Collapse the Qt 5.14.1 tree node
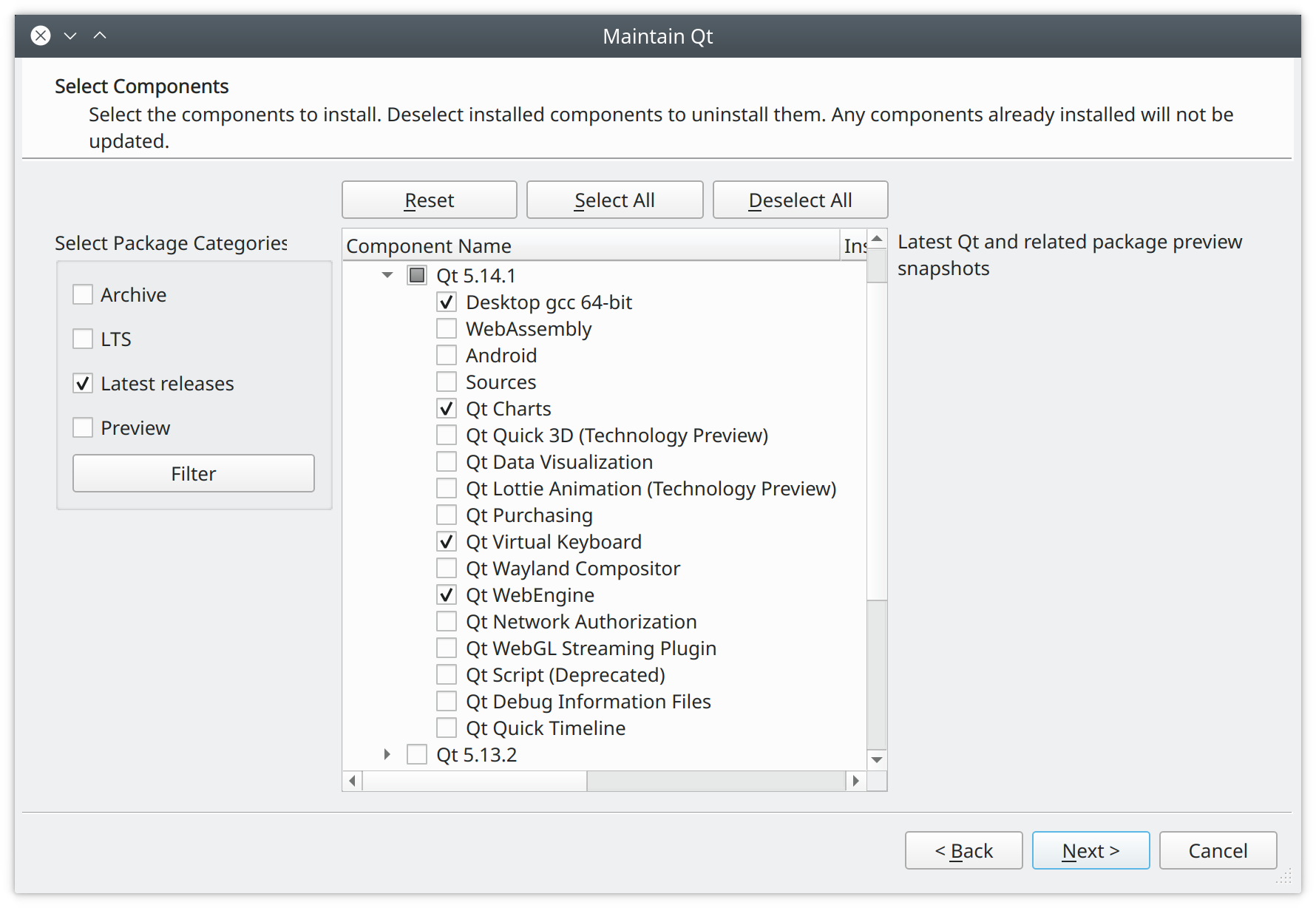The height and width of the screenshot is (908, 1316). point(387,275)
